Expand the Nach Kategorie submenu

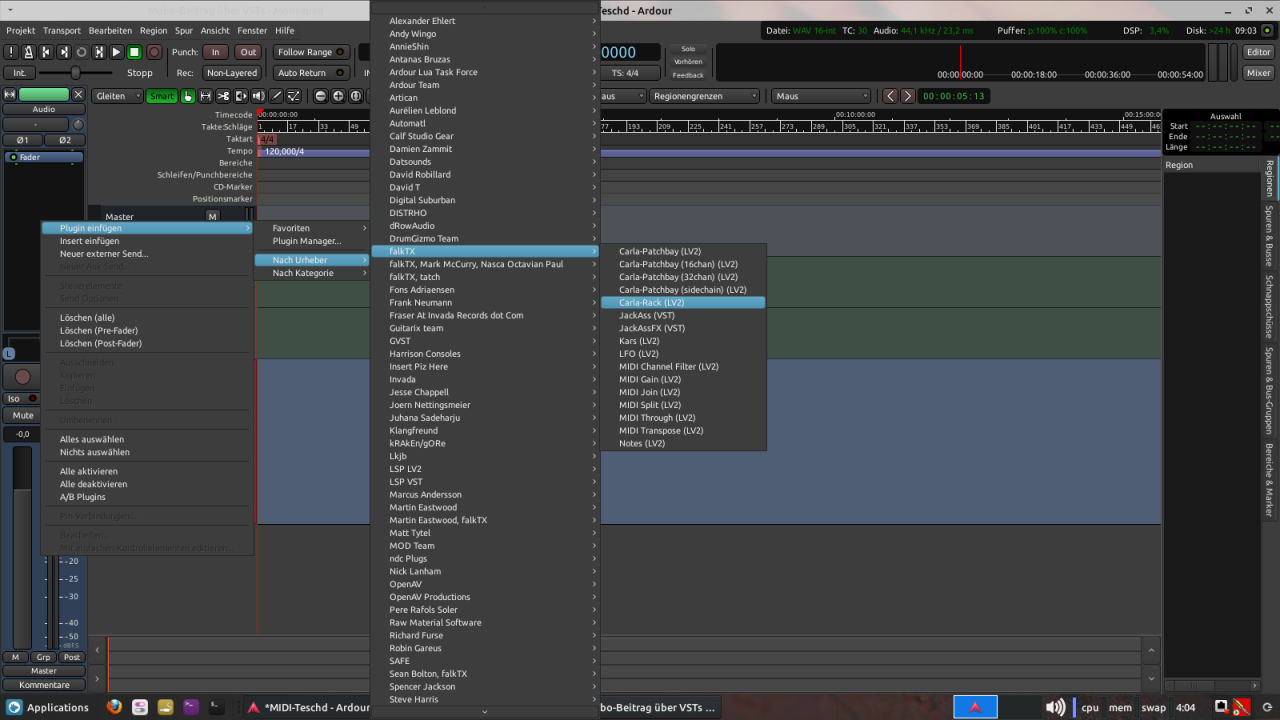[313, 273]
